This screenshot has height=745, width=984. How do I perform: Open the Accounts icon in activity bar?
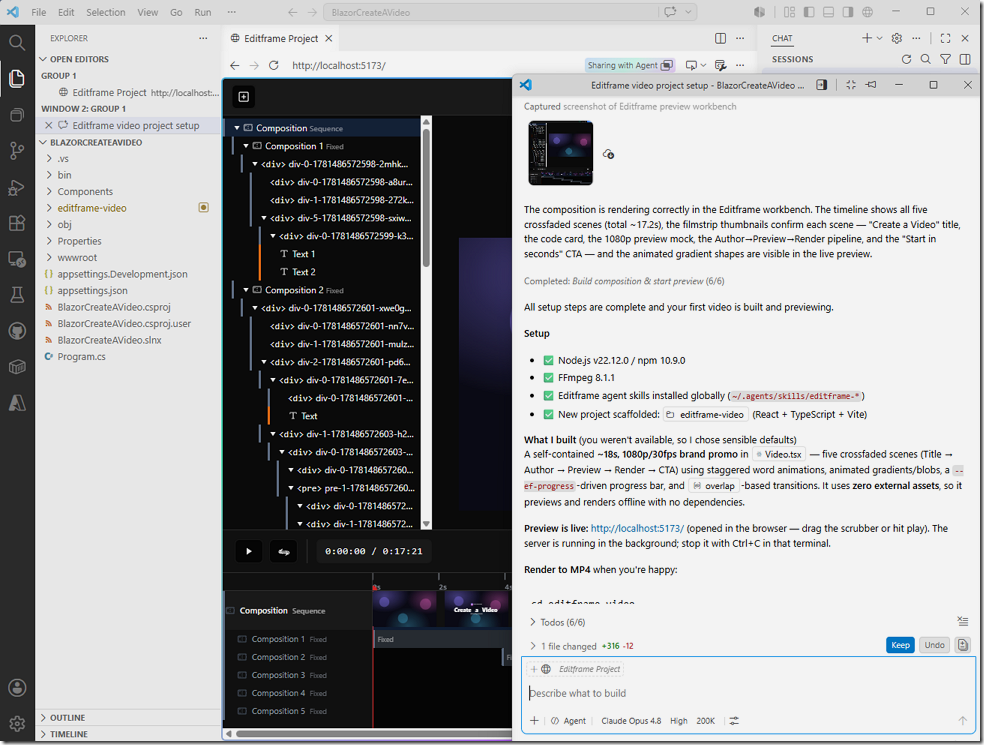click(17, 687)
